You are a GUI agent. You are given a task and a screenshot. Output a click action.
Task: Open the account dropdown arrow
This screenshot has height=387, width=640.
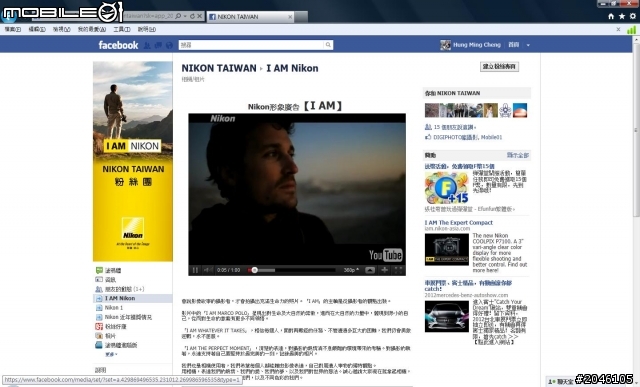tap(528, 45)
